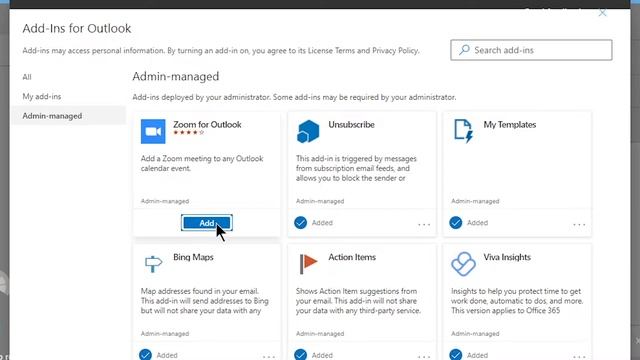The width and height of the screenshot is (640, 360).
Task: Click the Unsubscribe hexagon icon
Action: coord(308,131)
